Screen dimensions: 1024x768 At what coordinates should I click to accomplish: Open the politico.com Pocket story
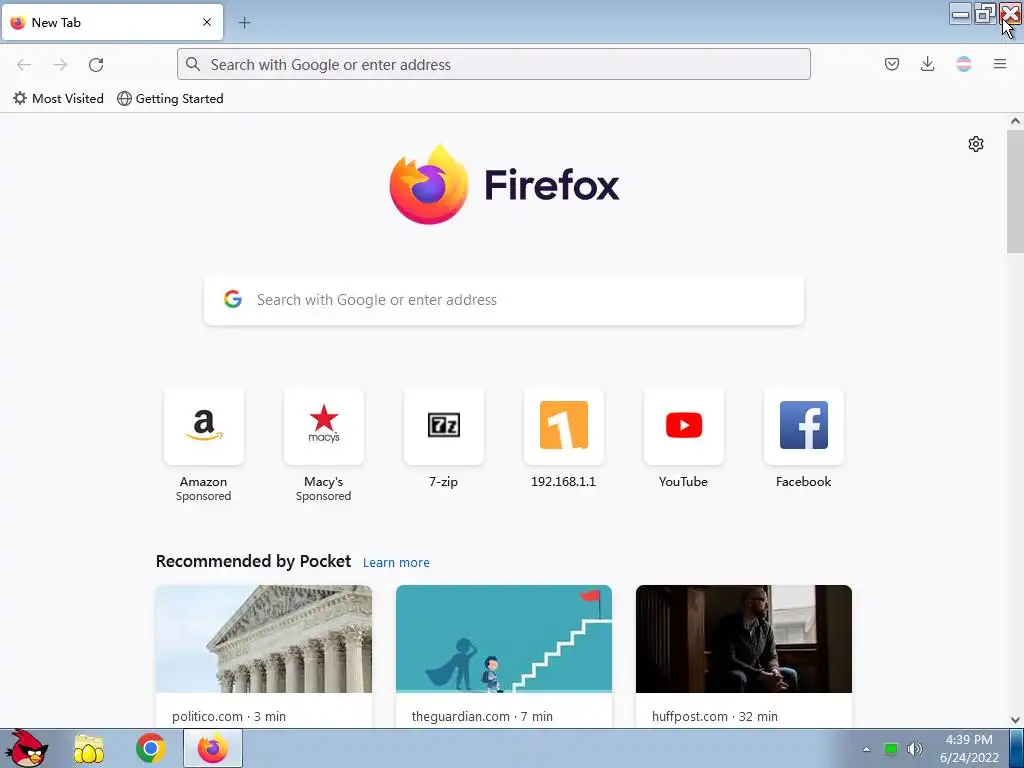coord(263,656)
